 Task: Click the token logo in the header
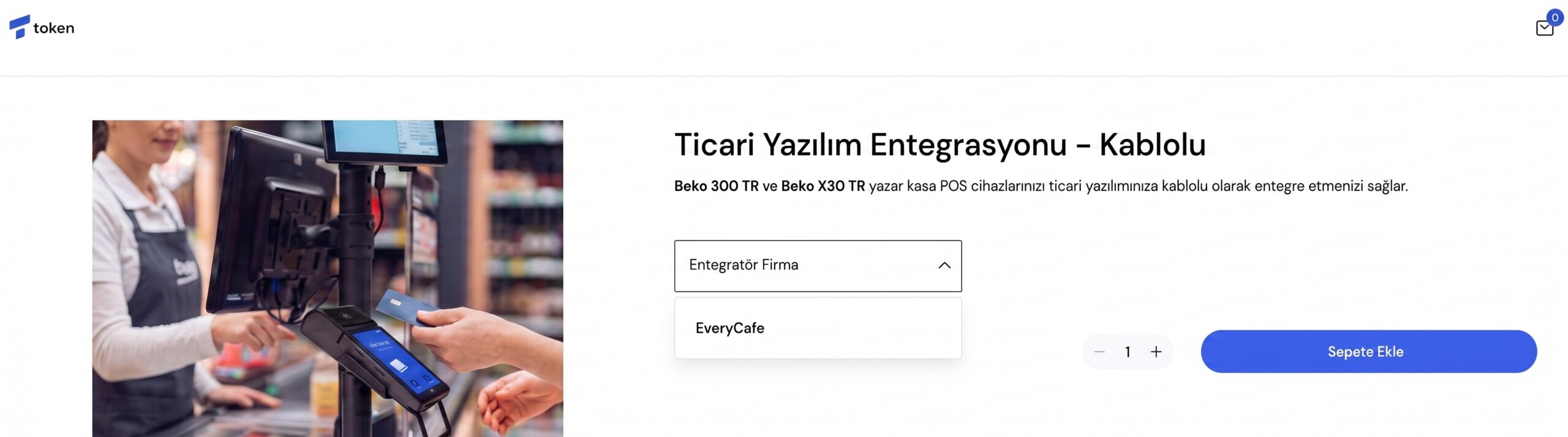tap(40, 28)
